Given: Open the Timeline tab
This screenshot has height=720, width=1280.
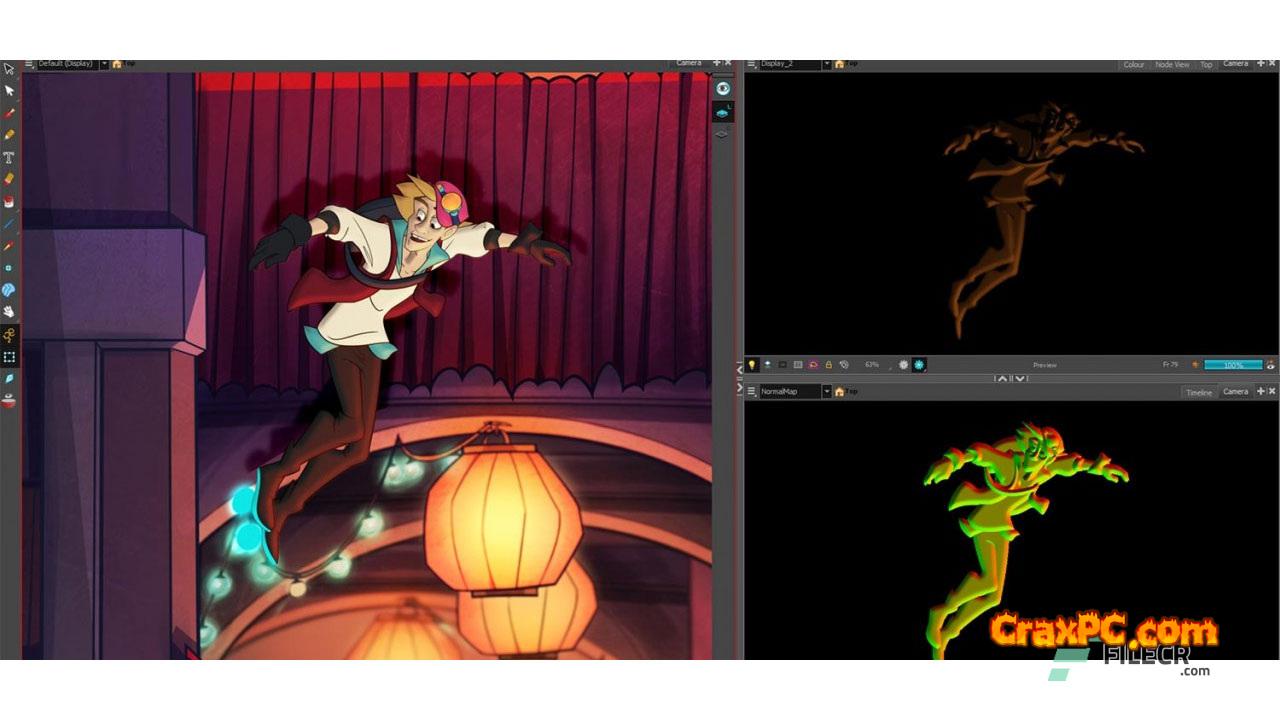Looking at the screenshot, I should (x=1198, y=392).
